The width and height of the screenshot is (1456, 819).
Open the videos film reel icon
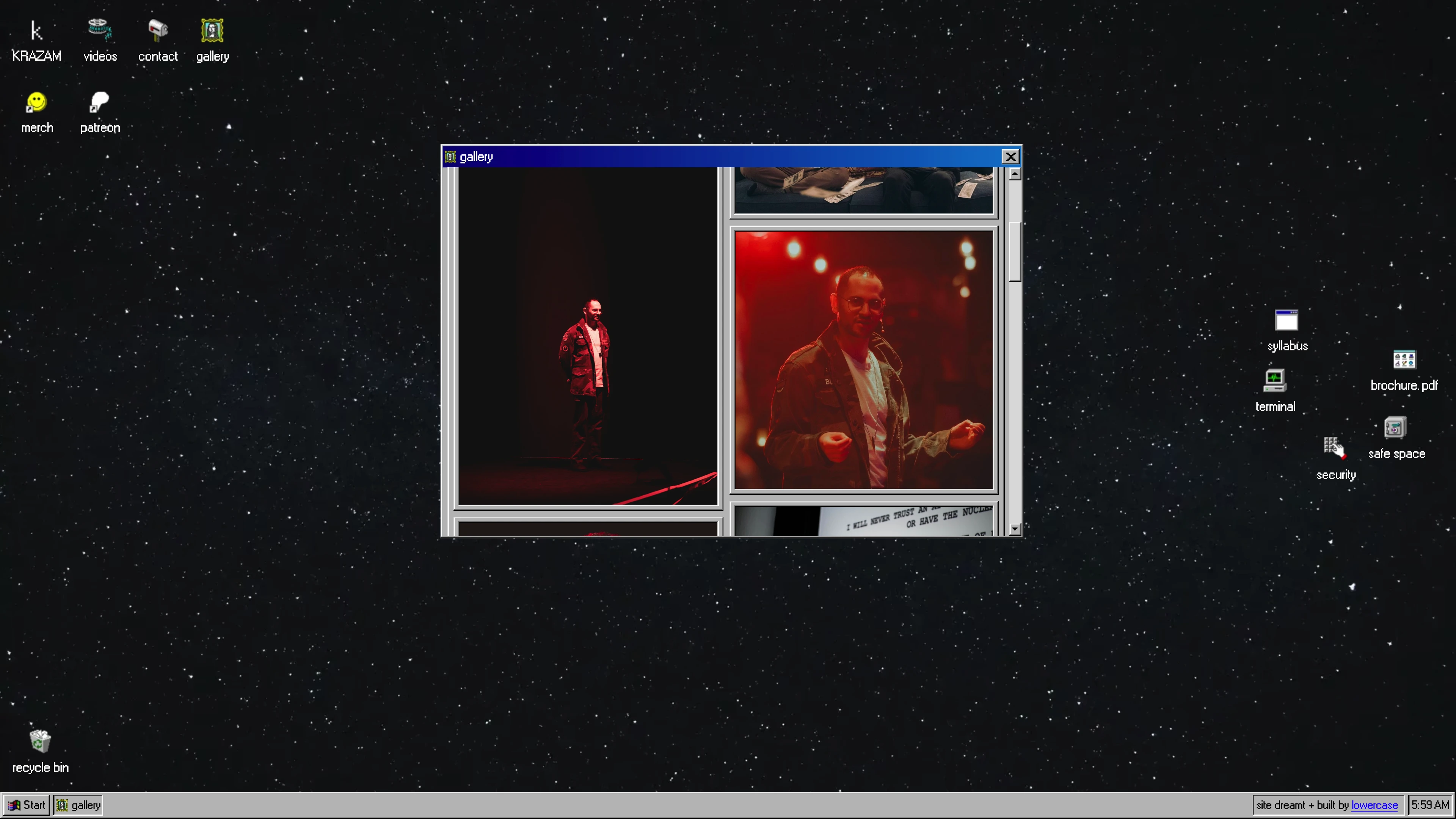pos(100,30)
